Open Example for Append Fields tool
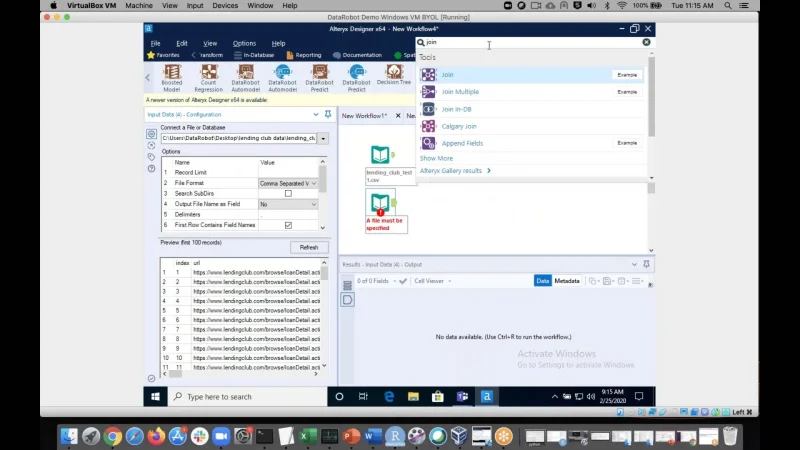800x450 pixels. point(627,143)
